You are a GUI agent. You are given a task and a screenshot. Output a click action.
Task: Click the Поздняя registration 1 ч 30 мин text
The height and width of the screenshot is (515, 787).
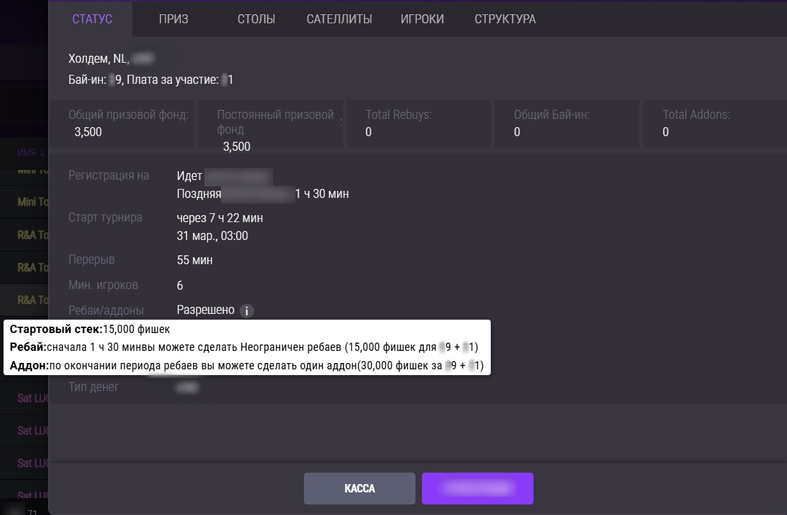[x=263, y=194]
